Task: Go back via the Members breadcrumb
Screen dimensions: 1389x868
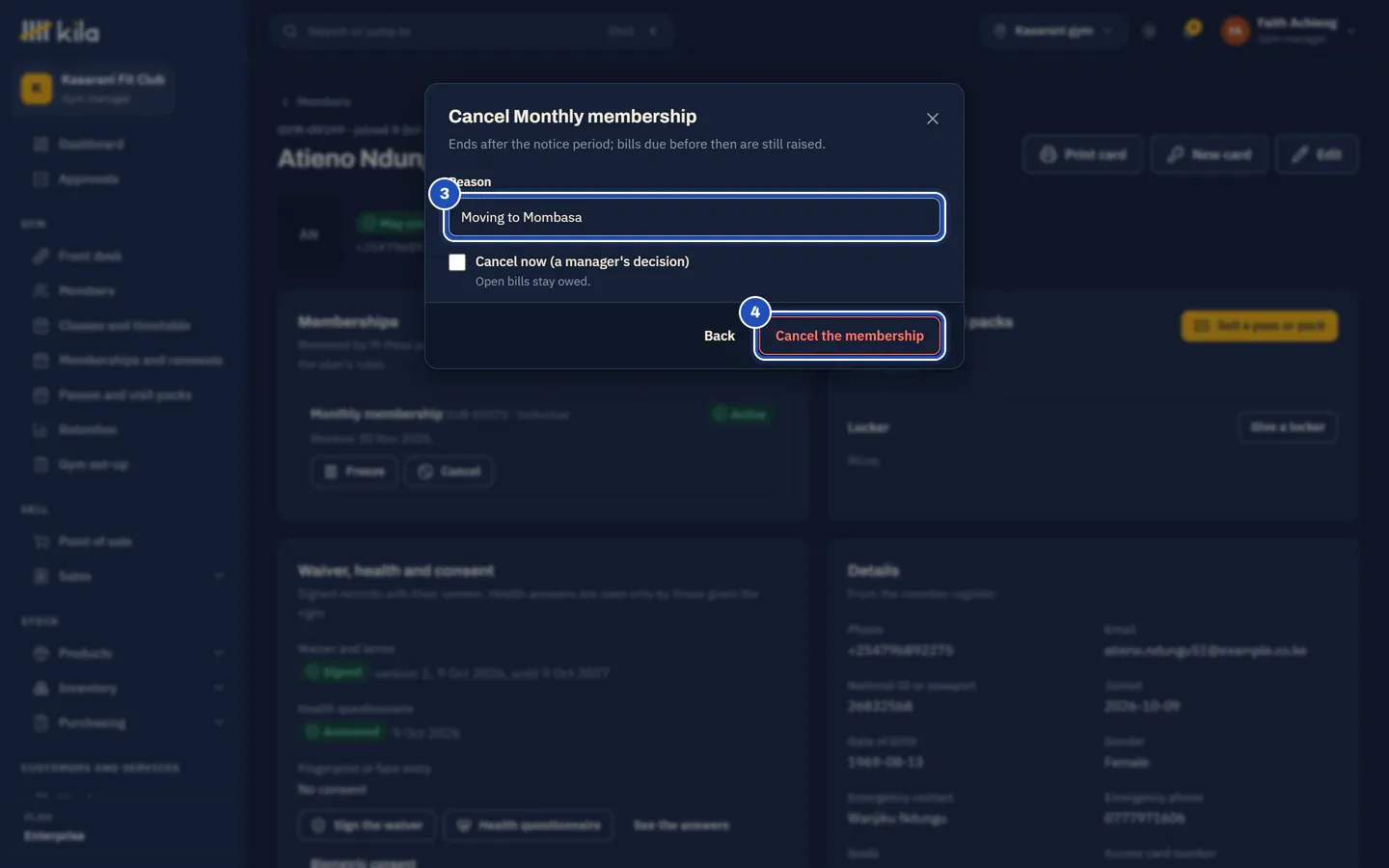Action: click(x=315, y=101)
